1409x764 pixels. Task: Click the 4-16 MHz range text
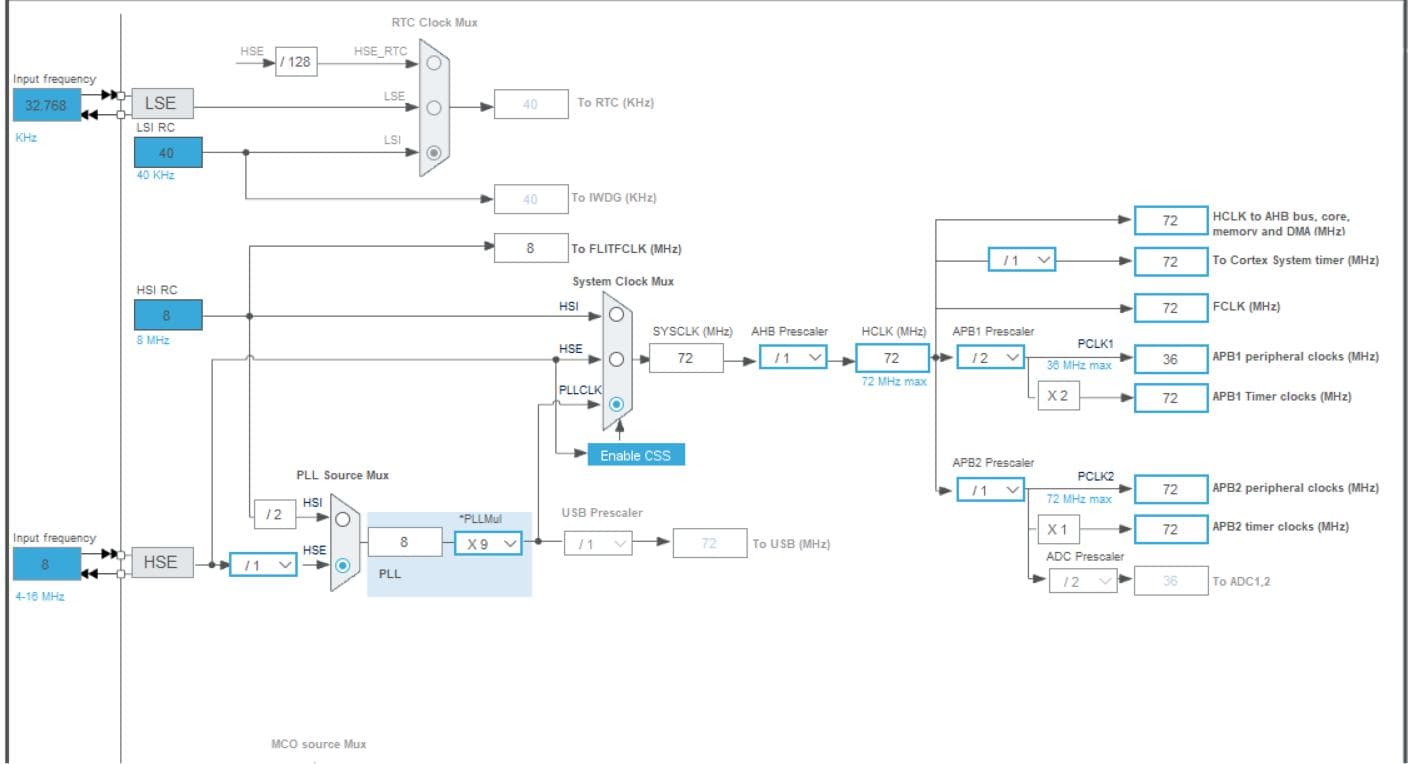pos(41,596)
